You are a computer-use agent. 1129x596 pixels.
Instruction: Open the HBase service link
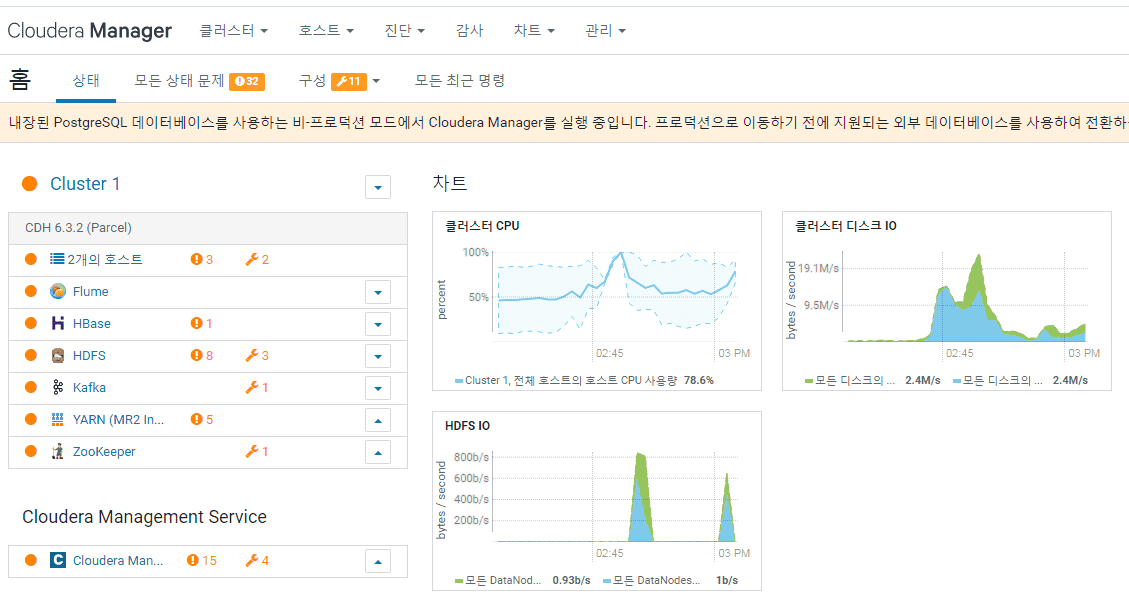tap(91, 323)
